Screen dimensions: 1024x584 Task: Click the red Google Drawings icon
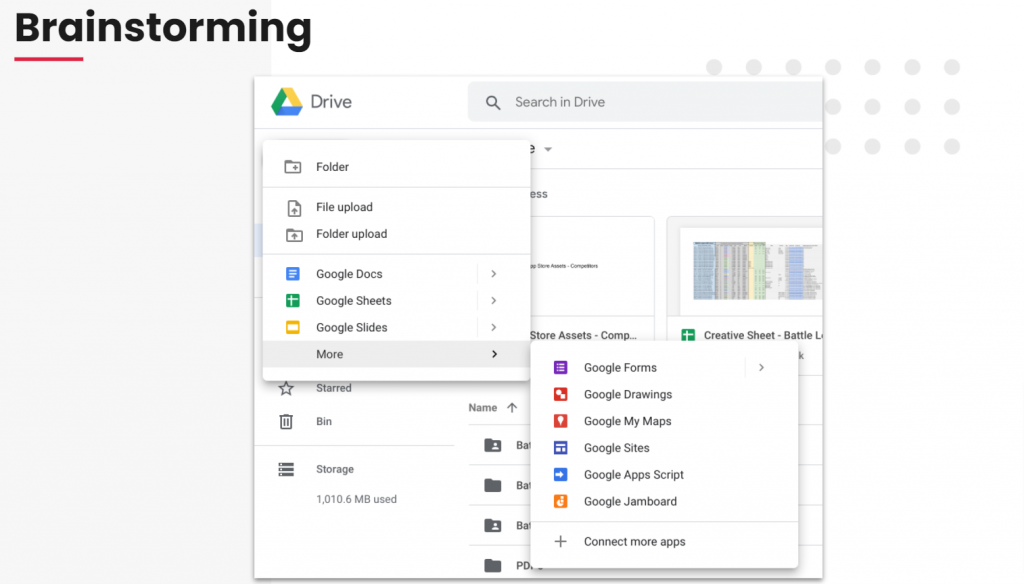(x=560, y=395)
